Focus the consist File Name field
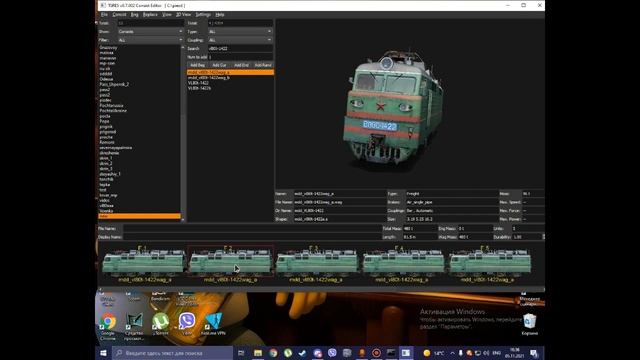640x360 pixels. click(252, 229)
